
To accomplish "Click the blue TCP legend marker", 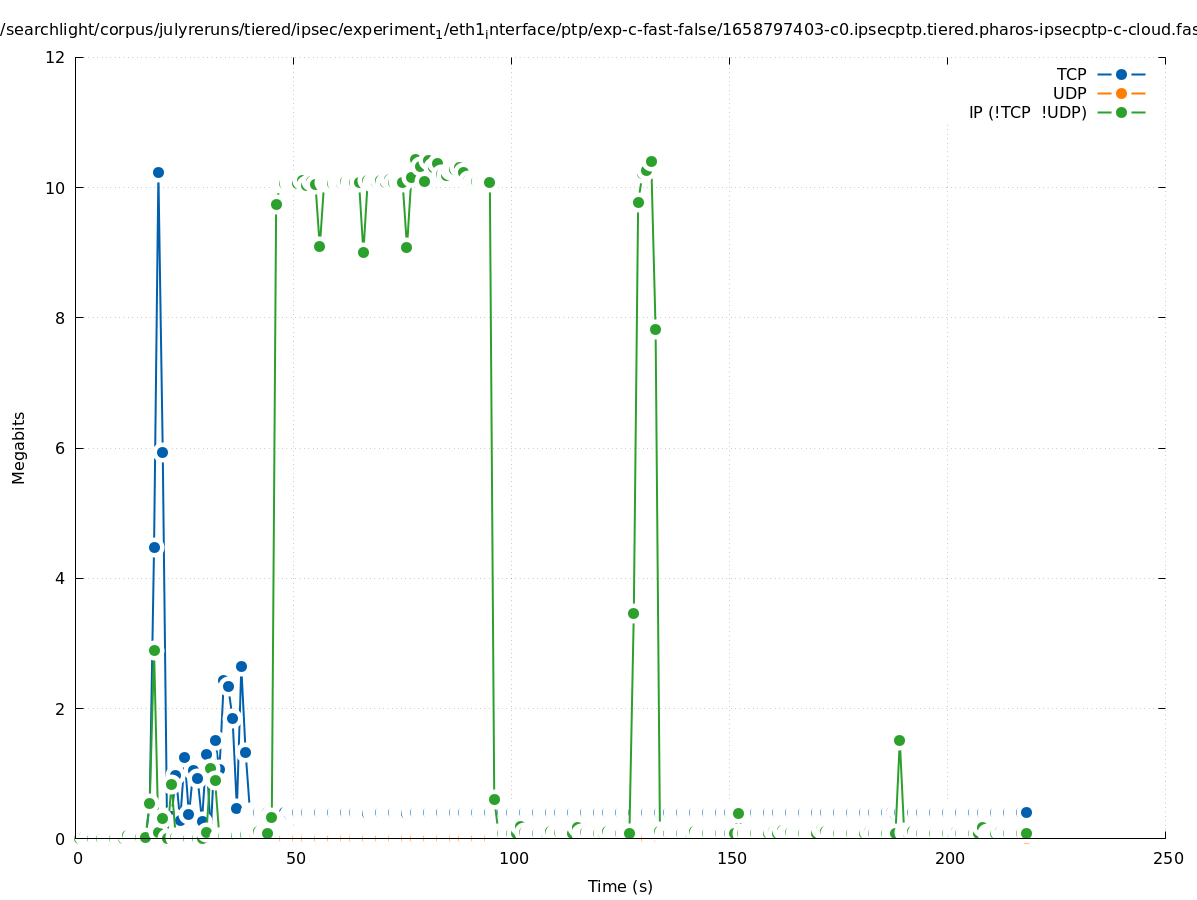I will click(1121, 75).
